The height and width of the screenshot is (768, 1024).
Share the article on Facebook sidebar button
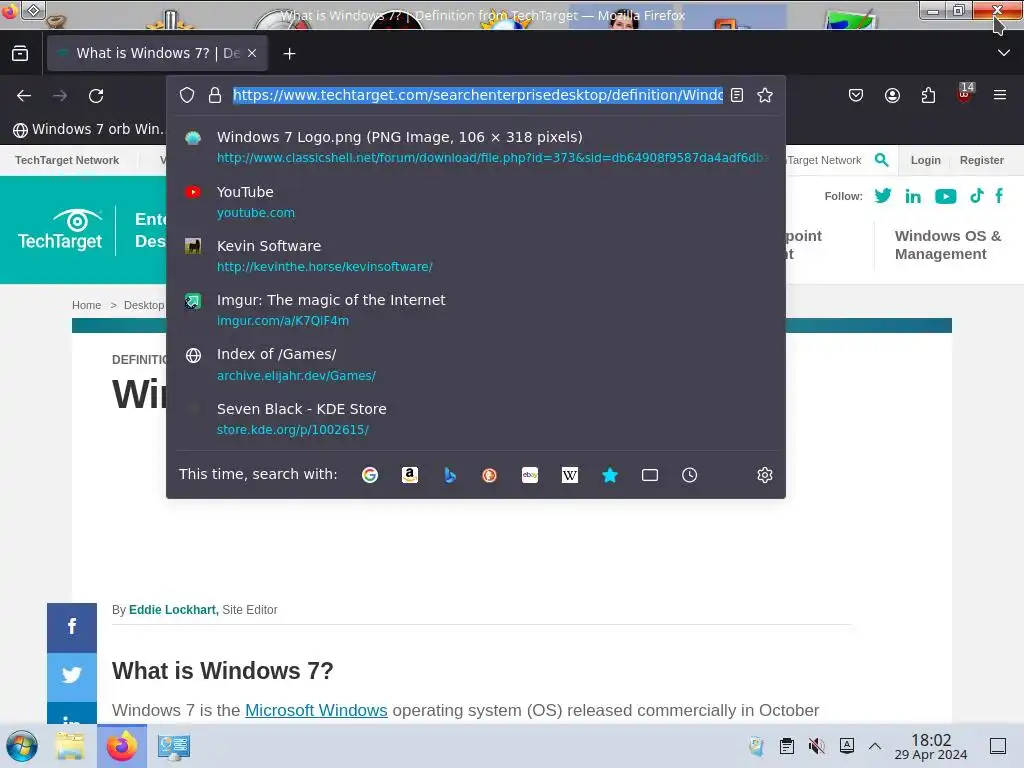(x=72, y=627)
